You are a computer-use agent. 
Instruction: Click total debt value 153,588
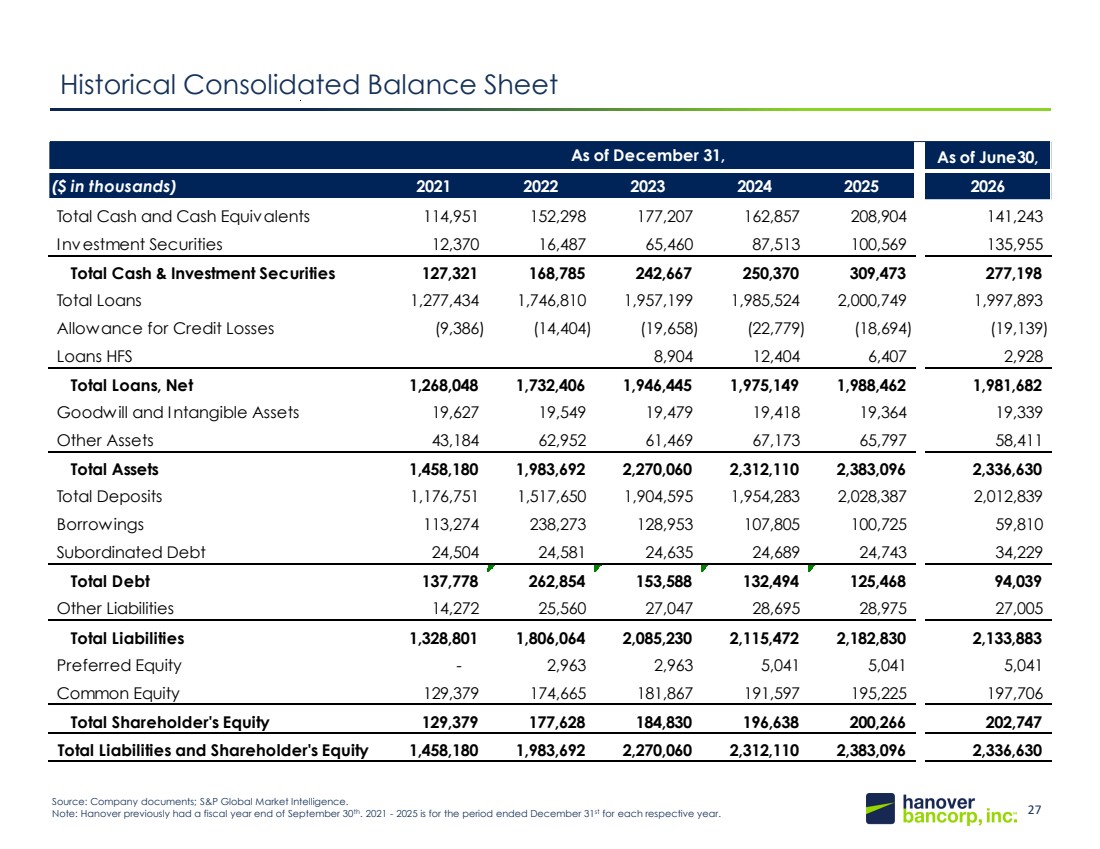pos(663,582)
